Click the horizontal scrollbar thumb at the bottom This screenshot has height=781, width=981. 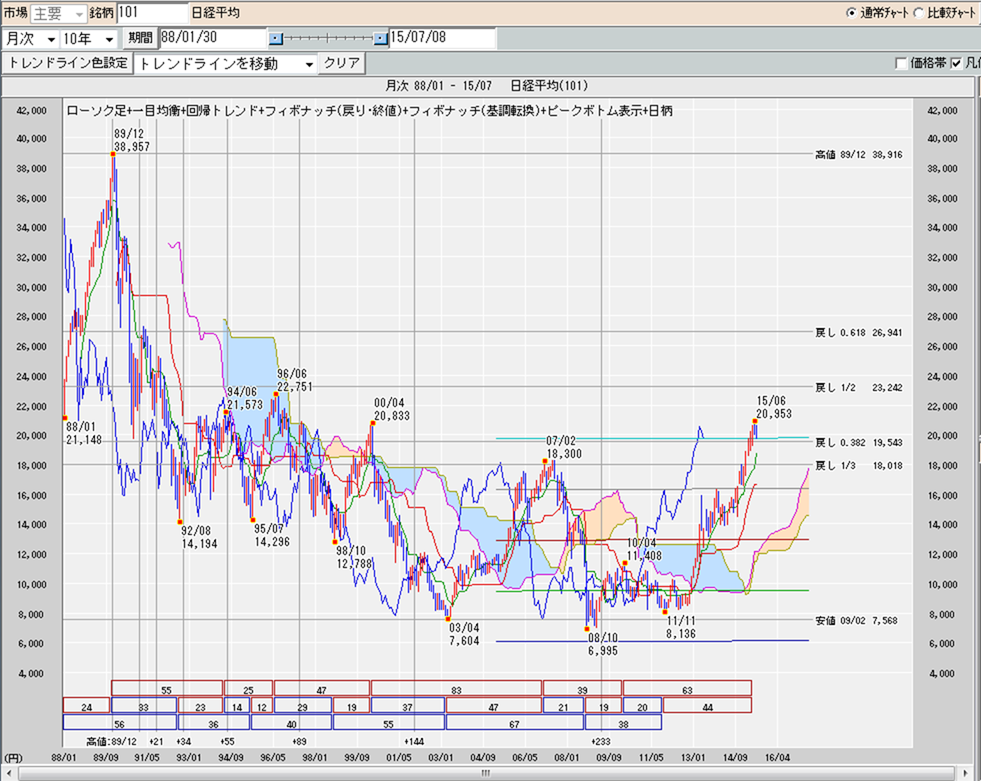485,773
